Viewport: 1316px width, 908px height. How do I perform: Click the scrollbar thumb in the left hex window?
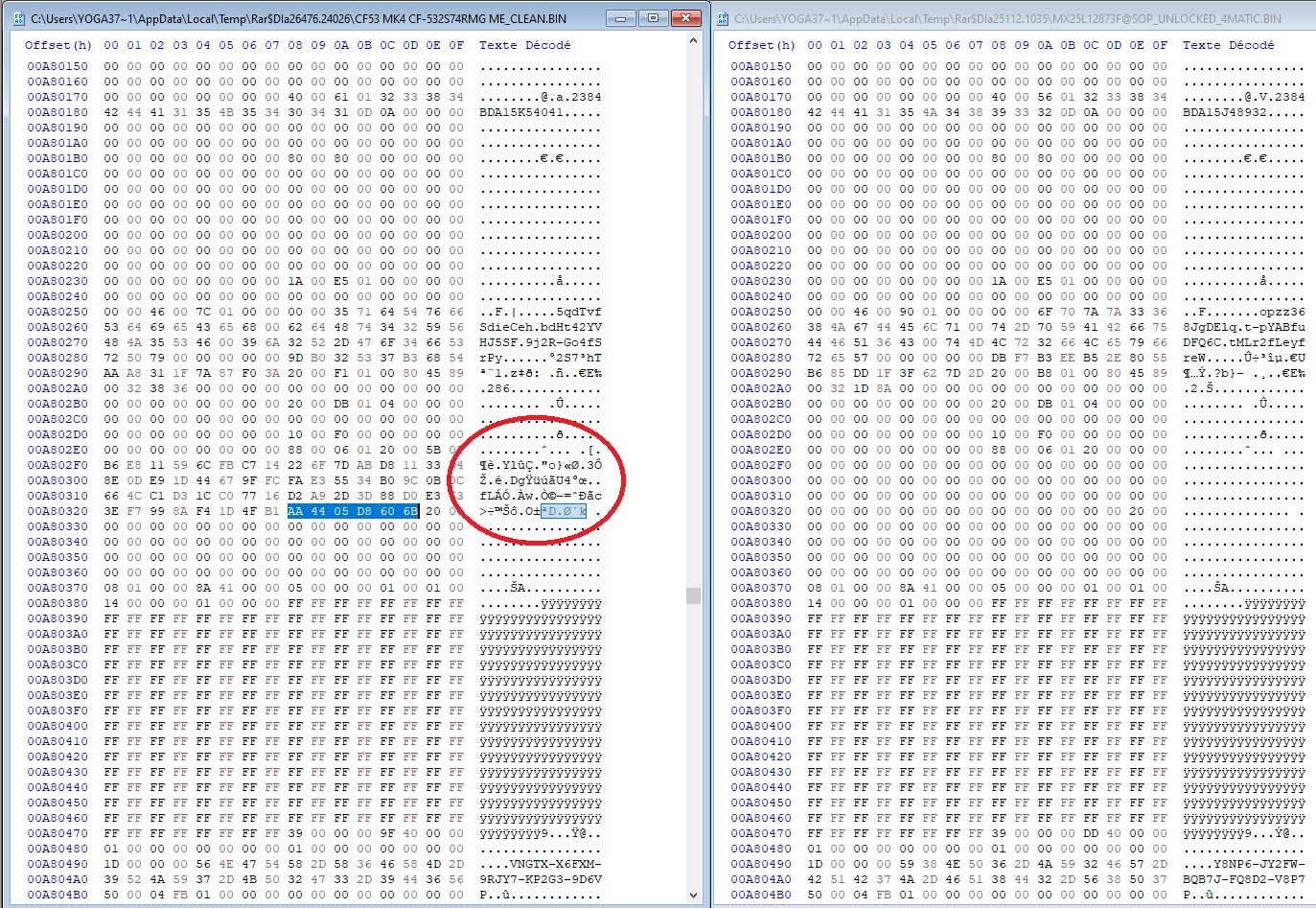[694, 595]
